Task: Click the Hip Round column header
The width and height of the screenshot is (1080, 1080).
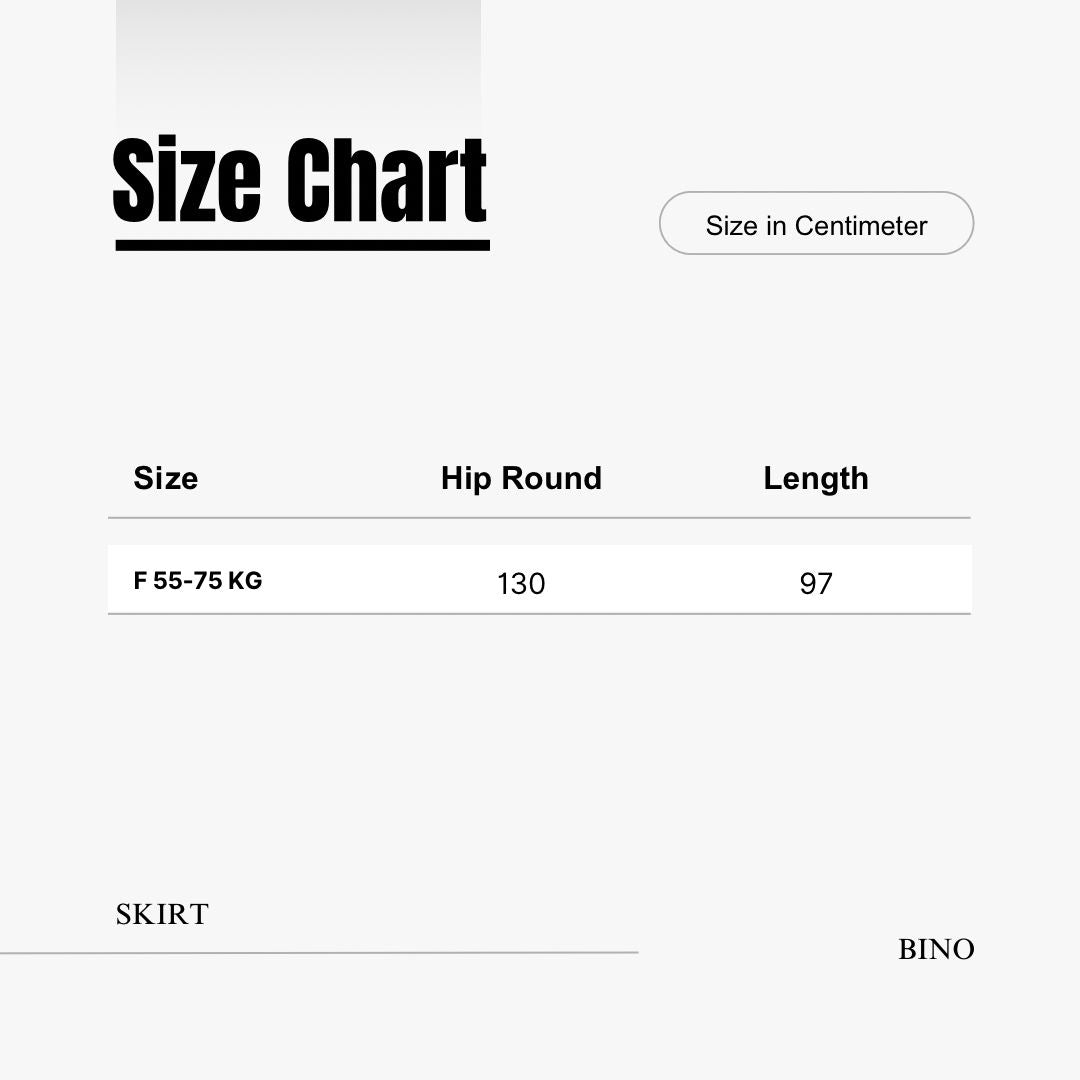Action: pos(521,478)
